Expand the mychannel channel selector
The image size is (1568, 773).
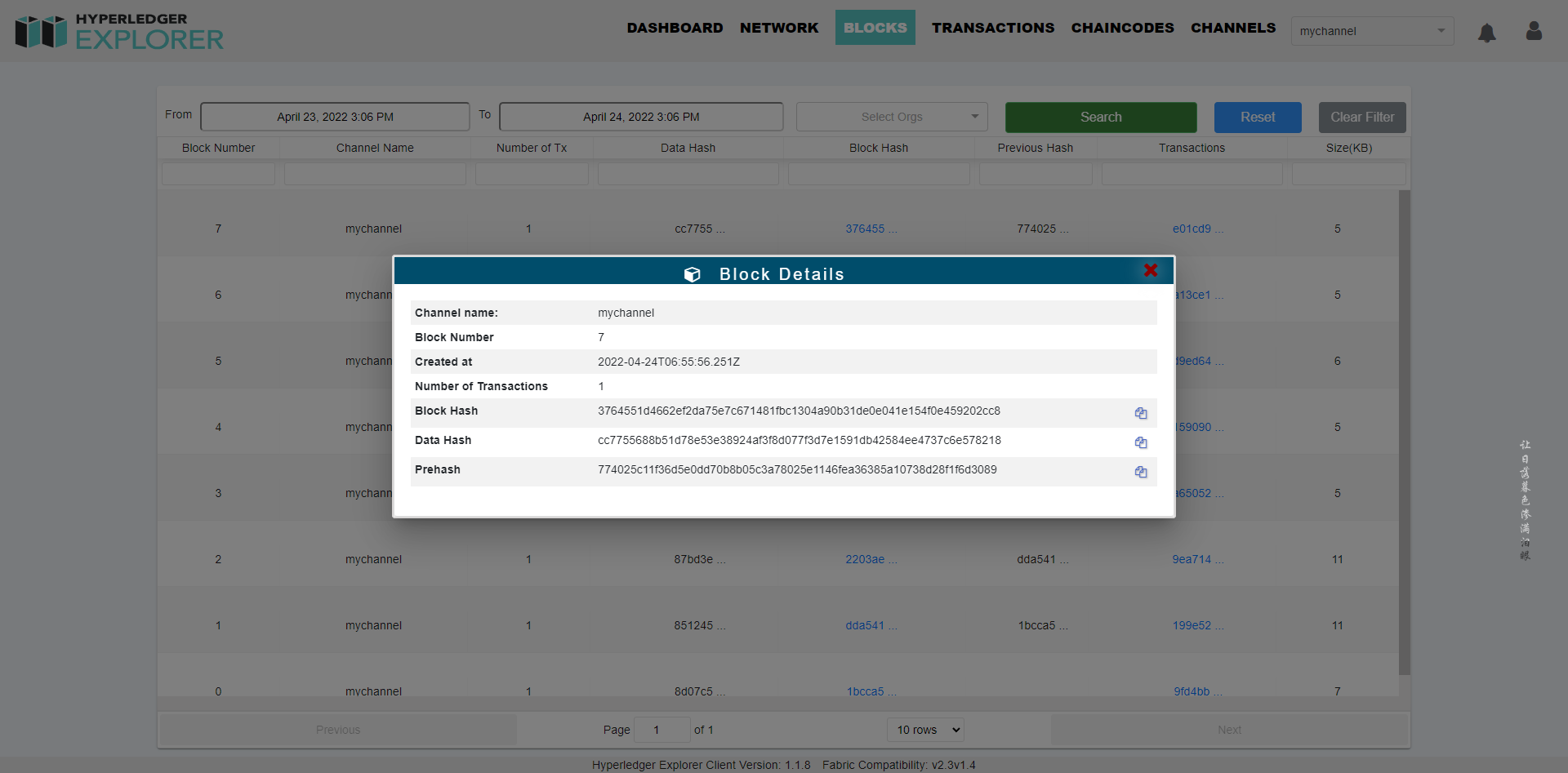1372,31
